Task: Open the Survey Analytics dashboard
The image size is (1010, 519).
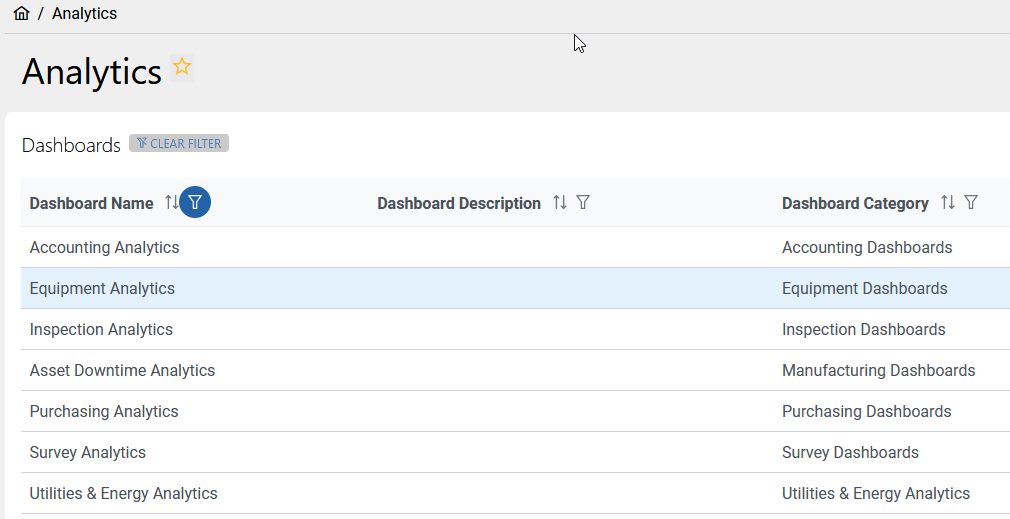Action: click(88, 452)
